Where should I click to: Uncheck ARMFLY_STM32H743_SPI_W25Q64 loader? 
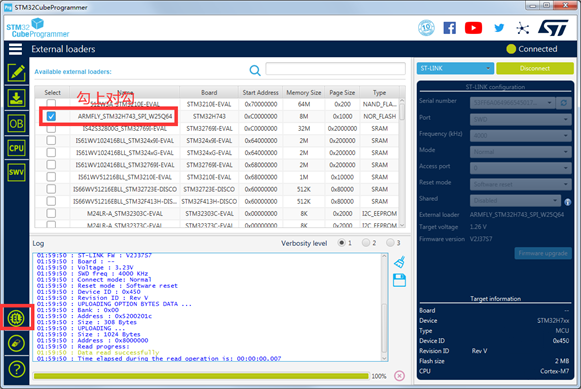pyautogui.click(x=51, y=116)
